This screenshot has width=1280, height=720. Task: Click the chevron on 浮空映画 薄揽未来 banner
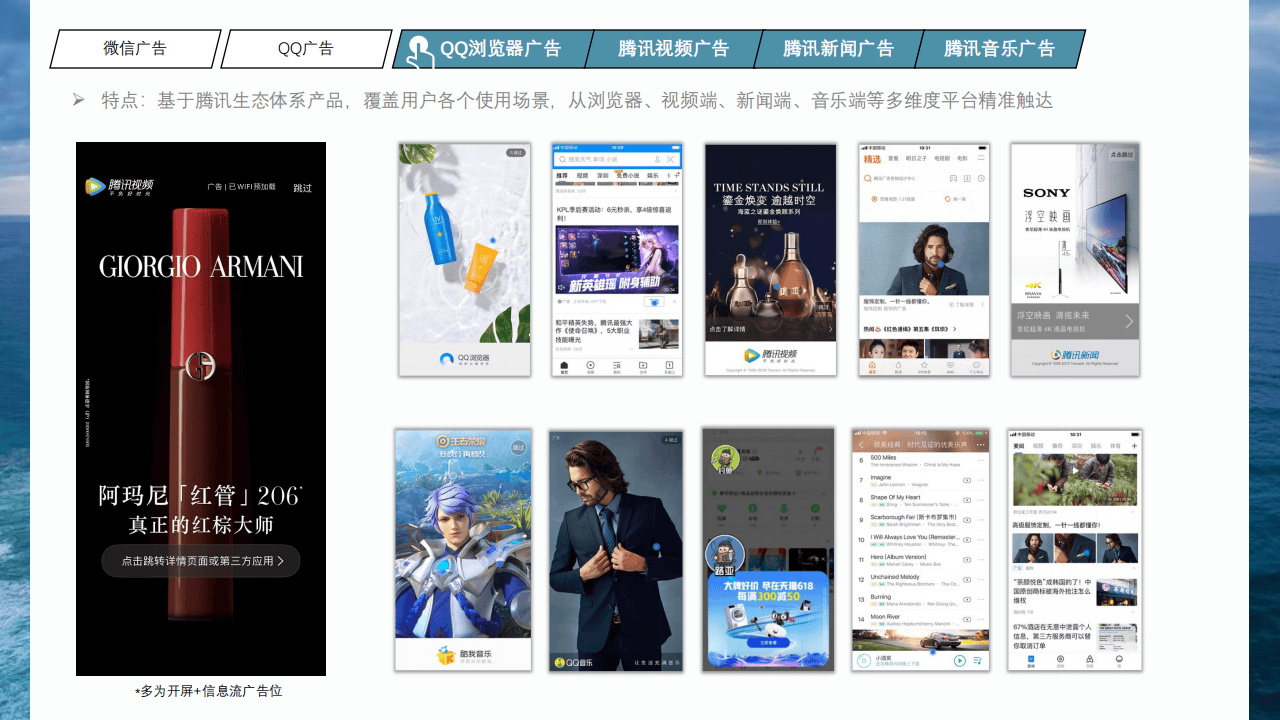[1129, 321]
